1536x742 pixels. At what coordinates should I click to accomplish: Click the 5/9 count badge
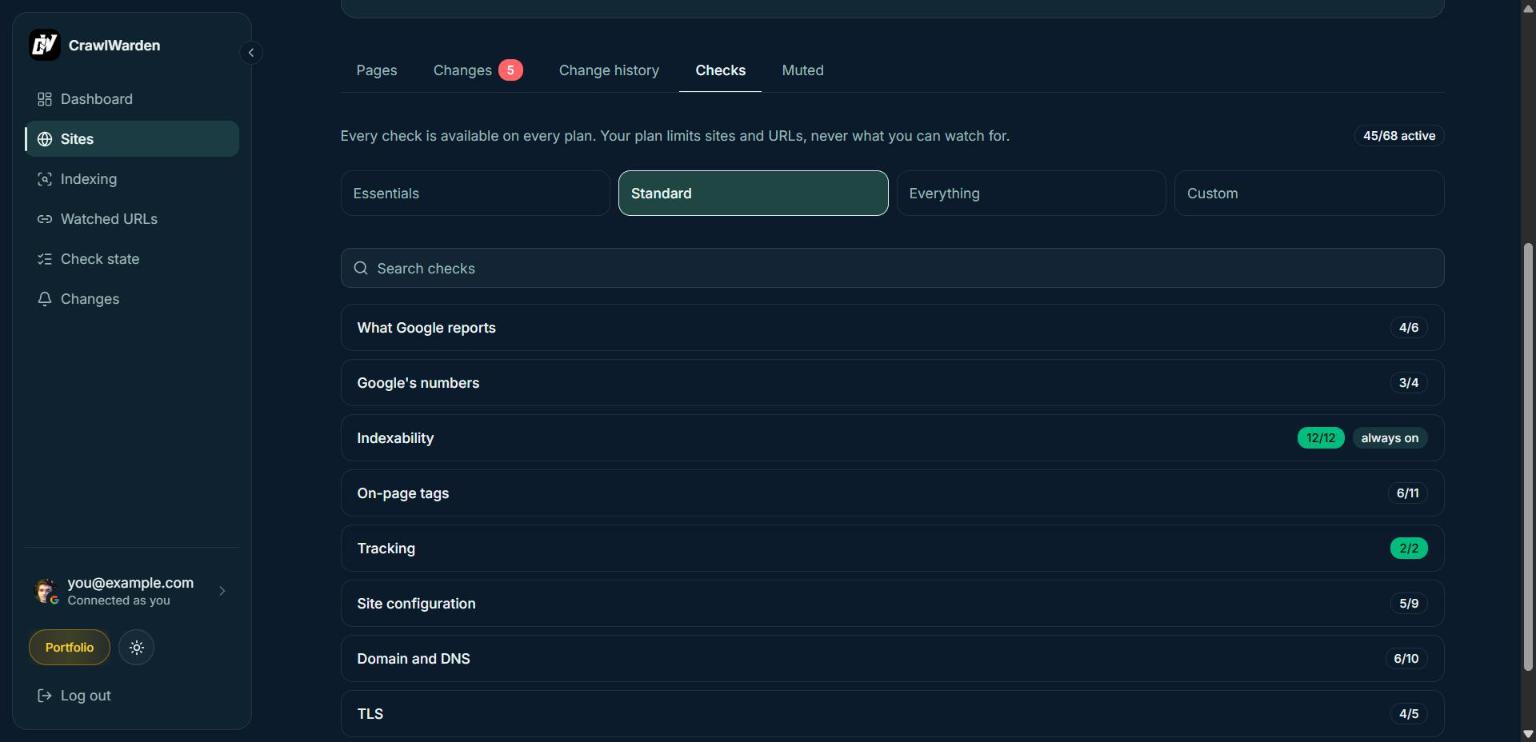click(1408, 603)
